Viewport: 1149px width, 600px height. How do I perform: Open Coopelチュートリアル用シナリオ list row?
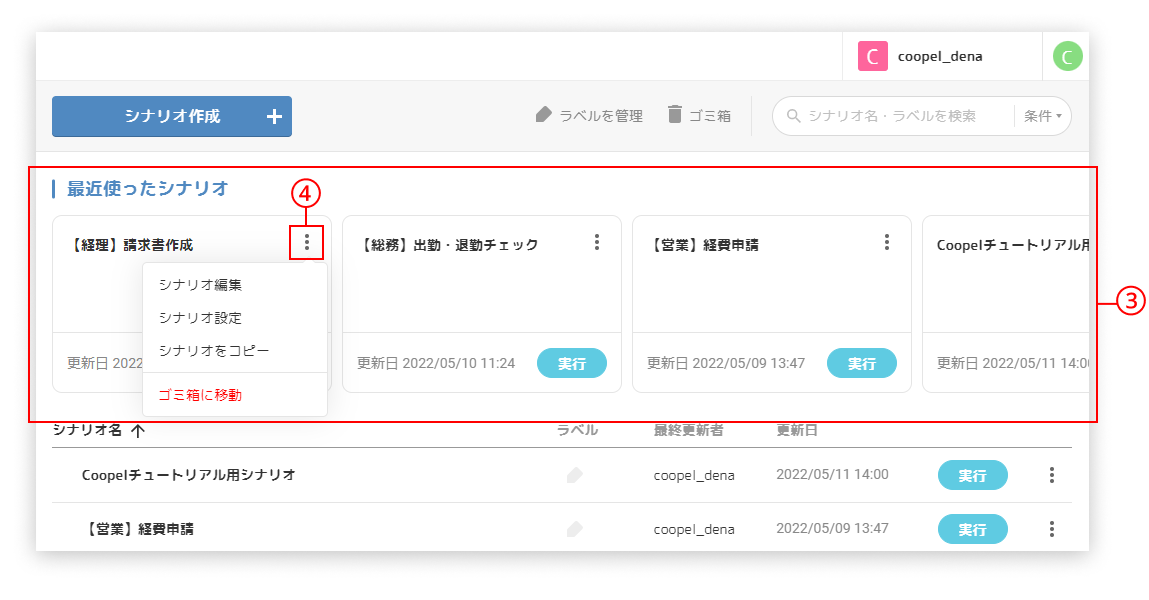pos(561,475)
